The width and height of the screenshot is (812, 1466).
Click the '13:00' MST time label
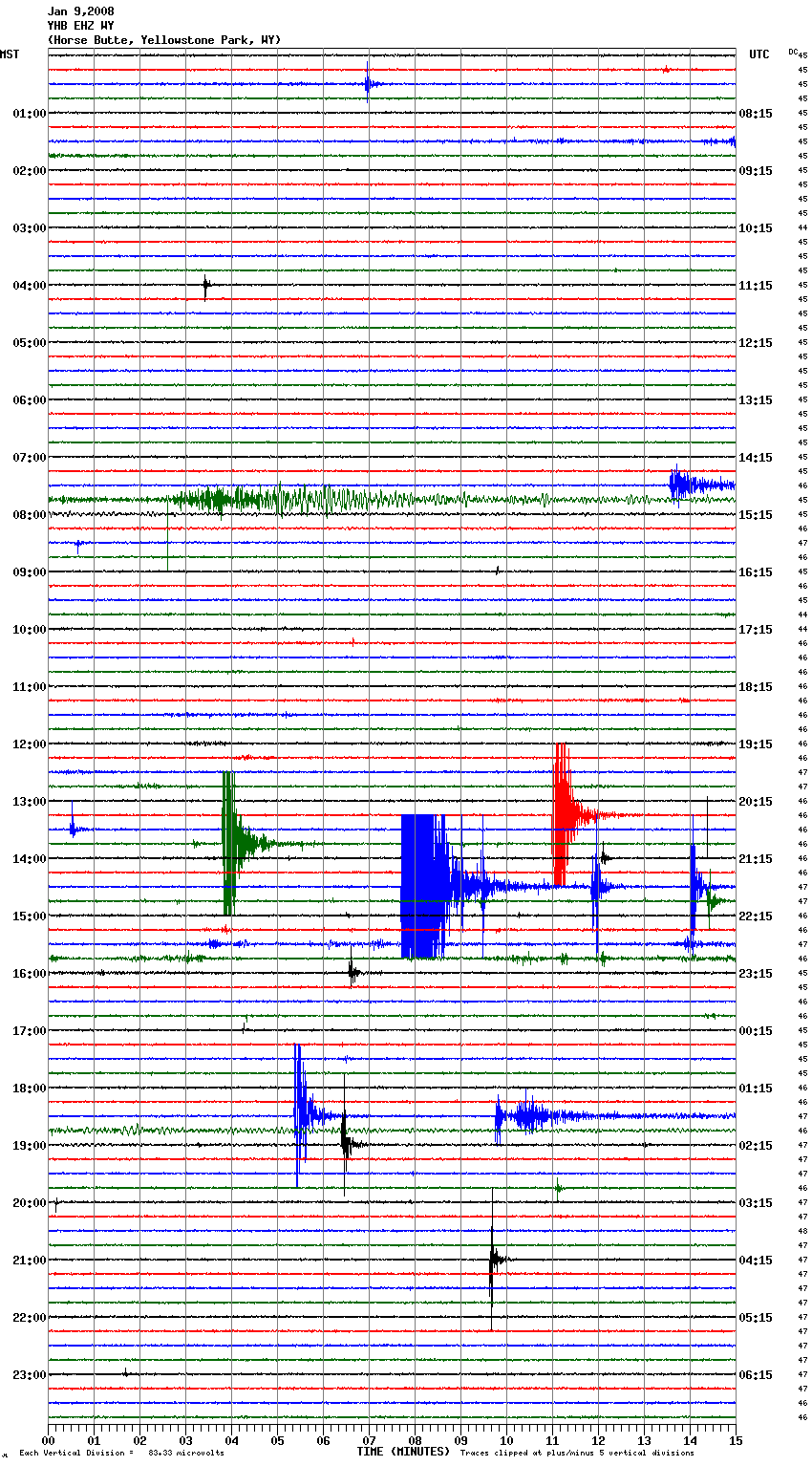(x=30, y=801)
